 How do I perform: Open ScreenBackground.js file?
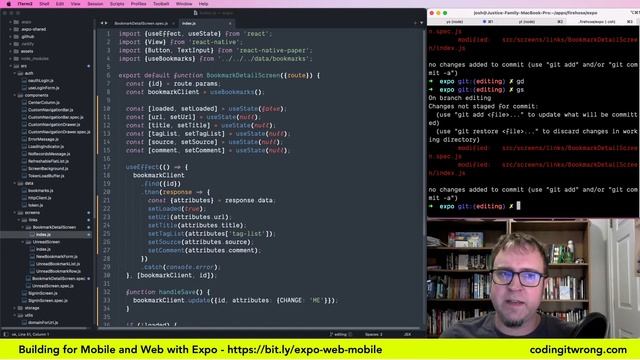click(x=48, y=169)
